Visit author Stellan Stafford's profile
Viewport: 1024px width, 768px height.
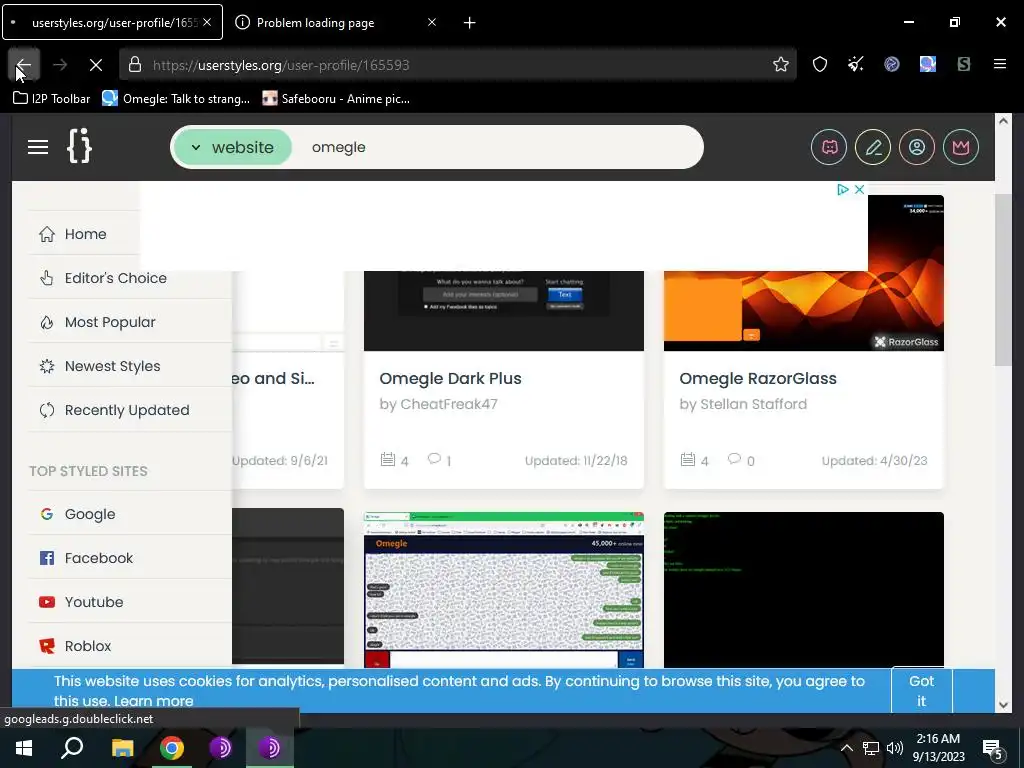coord(753,404)
